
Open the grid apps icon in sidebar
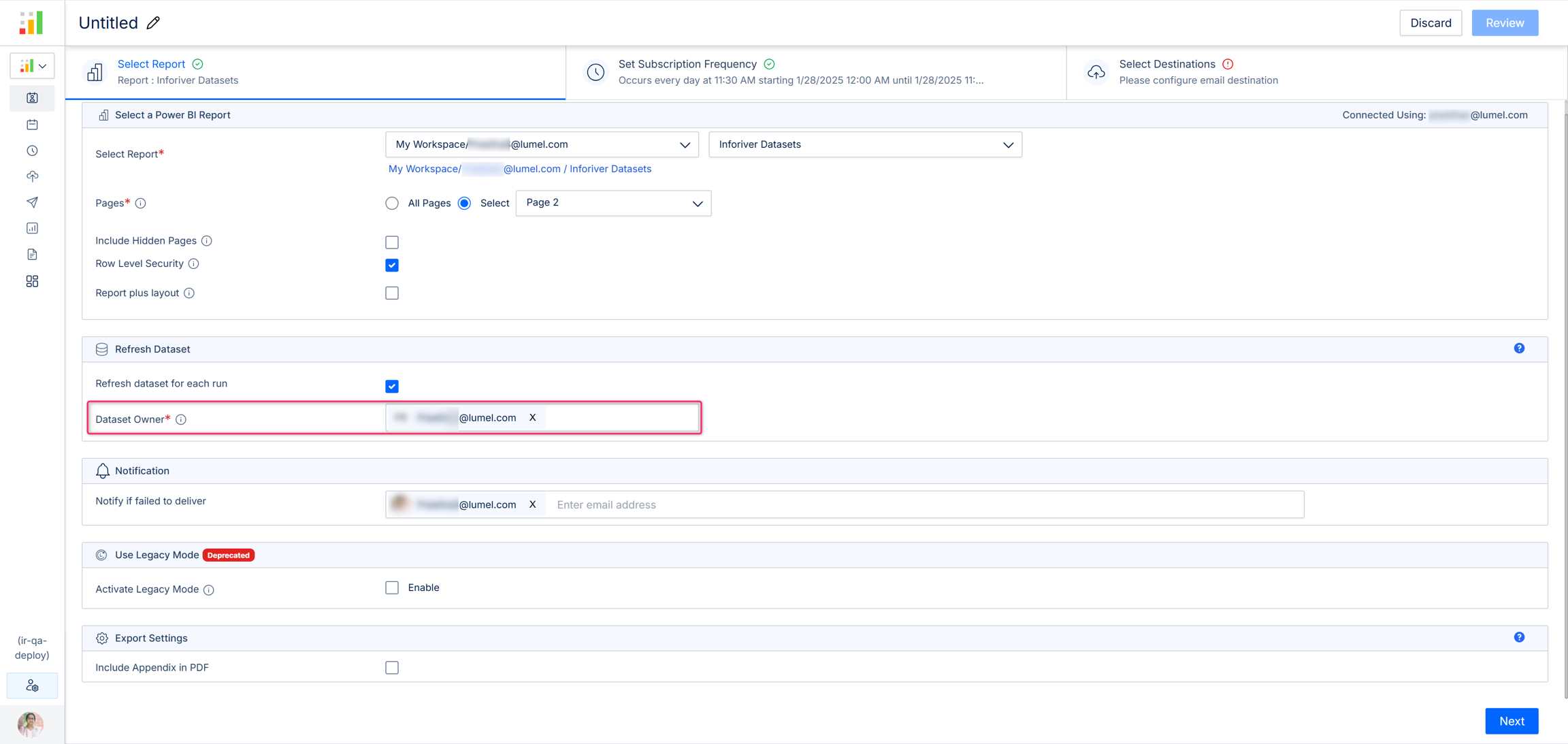click(x=32, y=281)
